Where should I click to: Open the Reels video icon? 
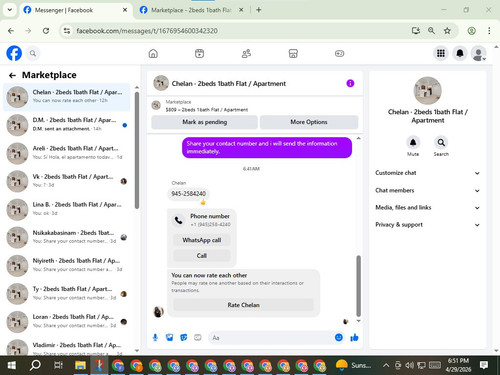(199, 53)
